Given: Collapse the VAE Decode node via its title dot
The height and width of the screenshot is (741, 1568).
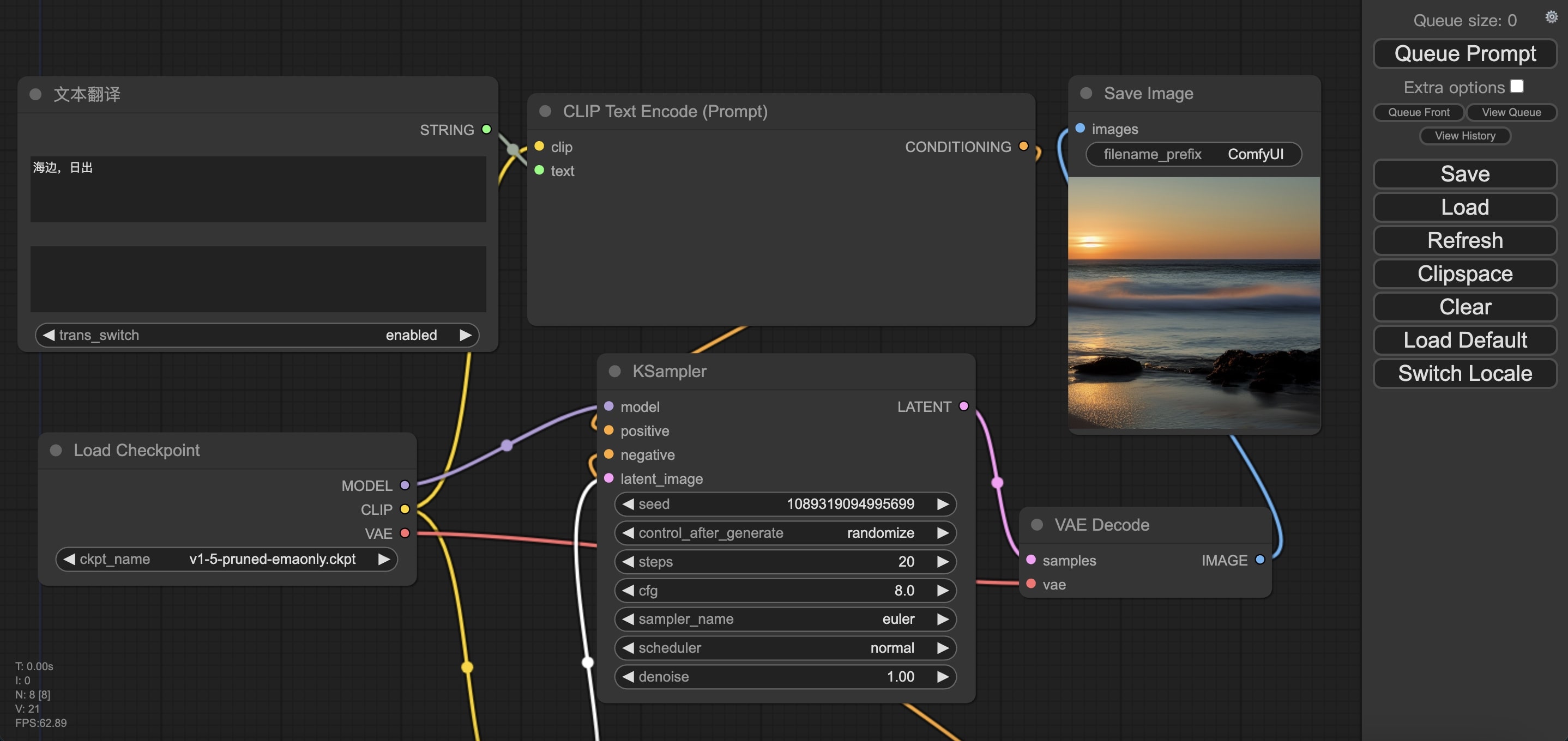Looking at the screenshot, I should (1036, 524).
